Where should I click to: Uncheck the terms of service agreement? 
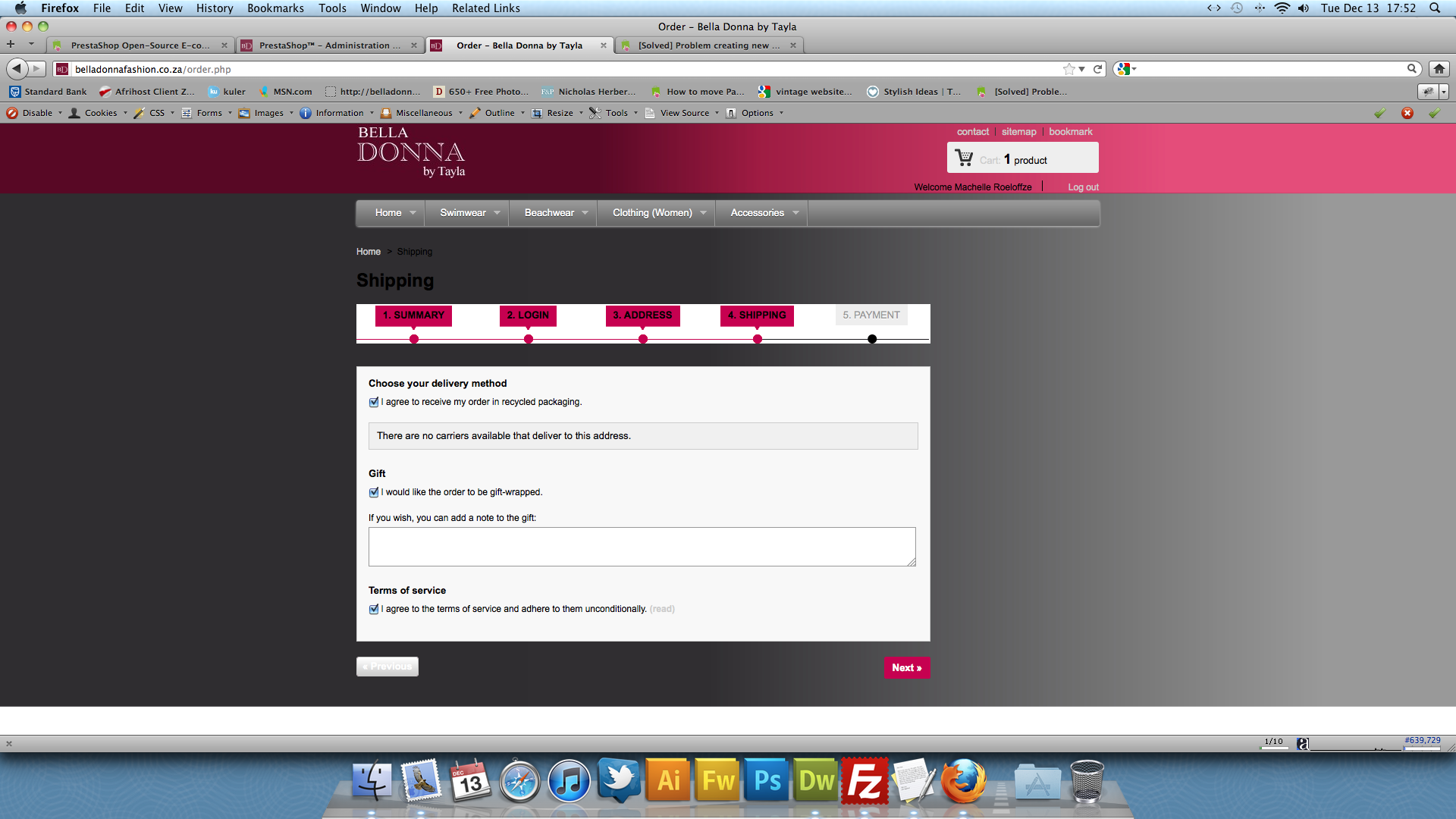[x=374, y=610]
